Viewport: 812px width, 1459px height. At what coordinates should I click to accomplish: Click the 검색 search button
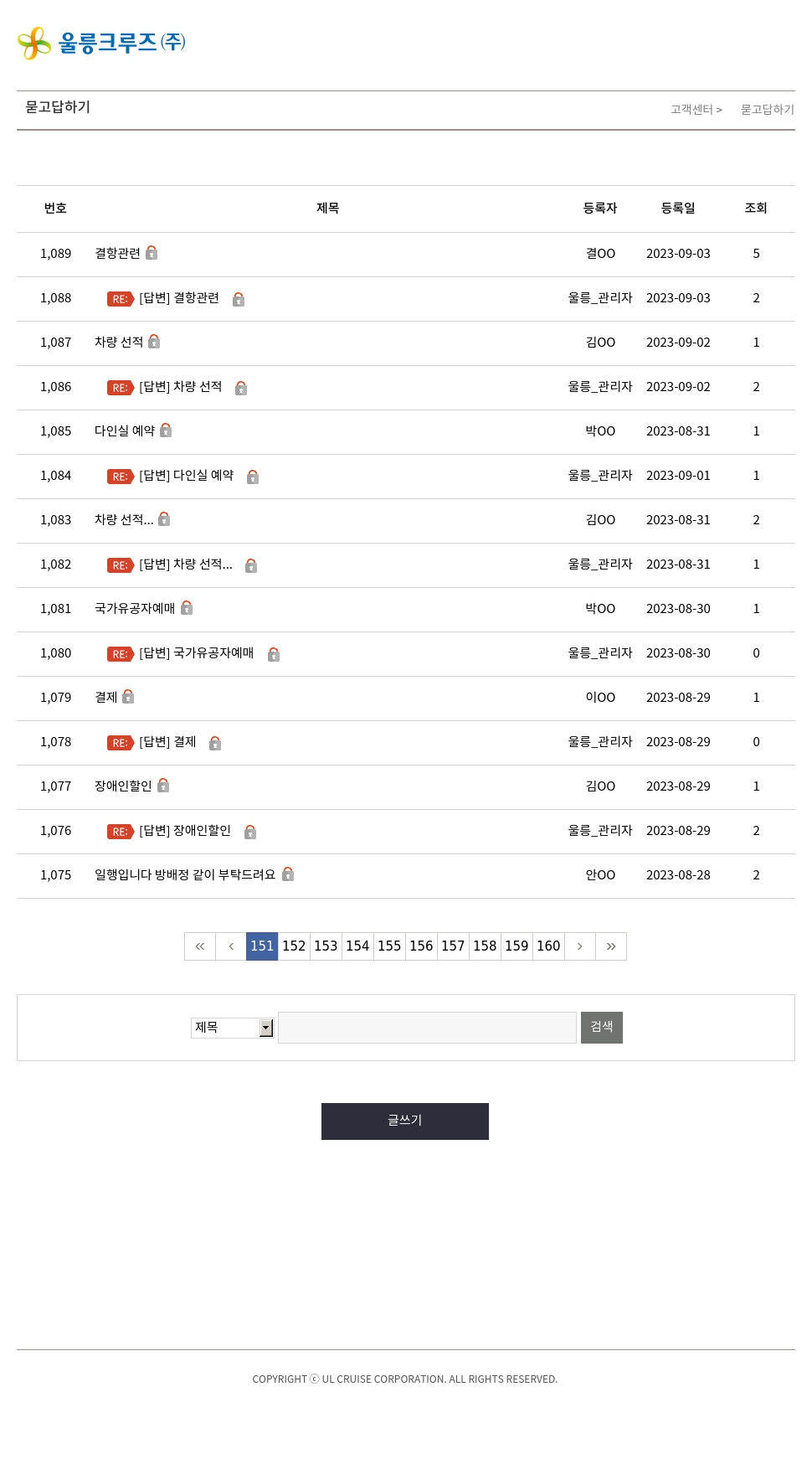pyautogui.click(x=602, y=1028)
